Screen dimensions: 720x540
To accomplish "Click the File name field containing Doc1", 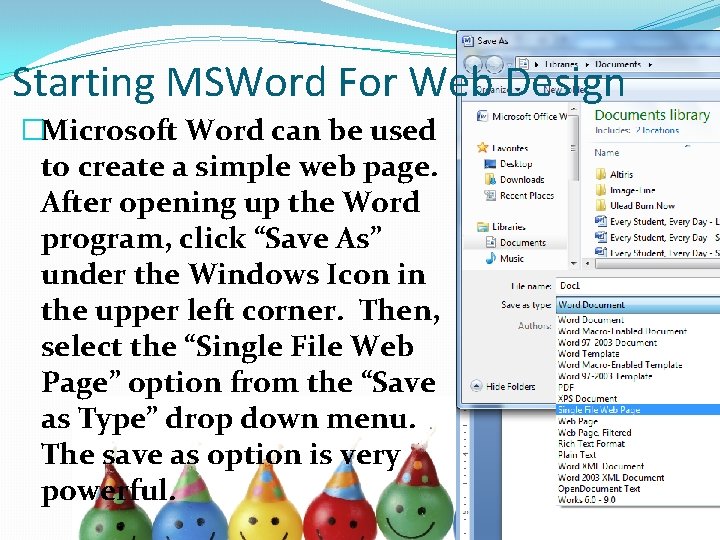I will coord(638,286).
